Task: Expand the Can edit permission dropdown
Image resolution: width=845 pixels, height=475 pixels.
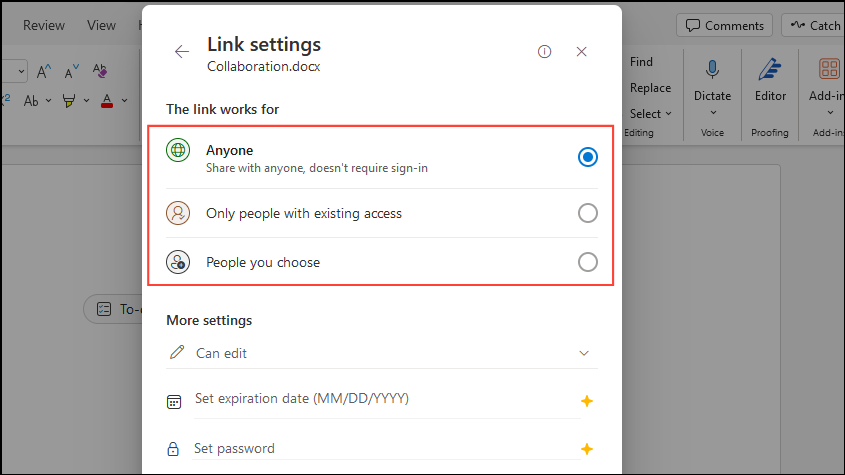Action: (584, 353)
